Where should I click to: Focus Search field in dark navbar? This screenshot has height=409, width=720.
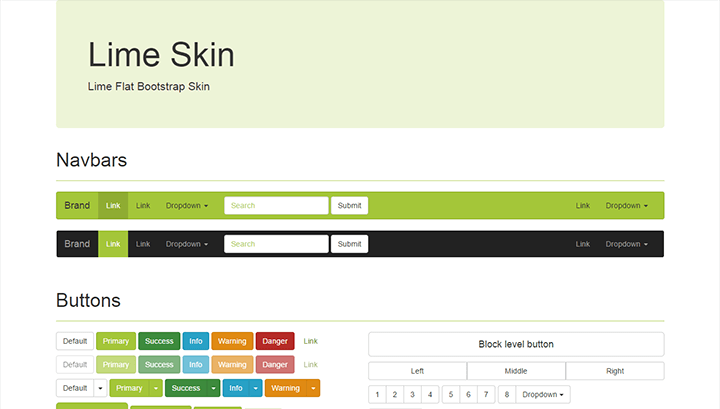click(x=276, y=244)
